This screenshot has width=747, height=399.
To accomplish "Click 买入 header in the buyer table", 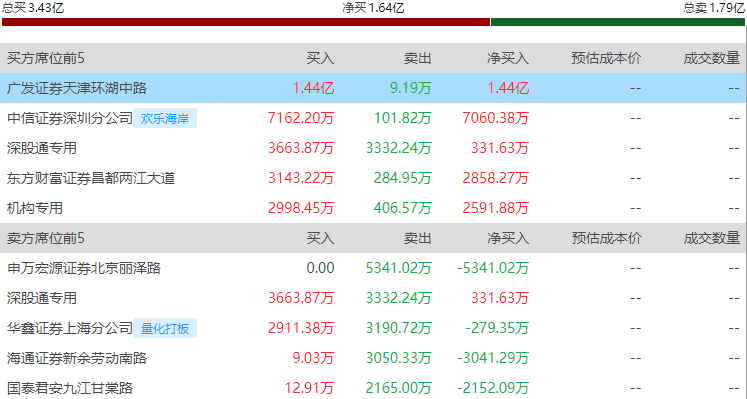I will [x=320, y=58].
